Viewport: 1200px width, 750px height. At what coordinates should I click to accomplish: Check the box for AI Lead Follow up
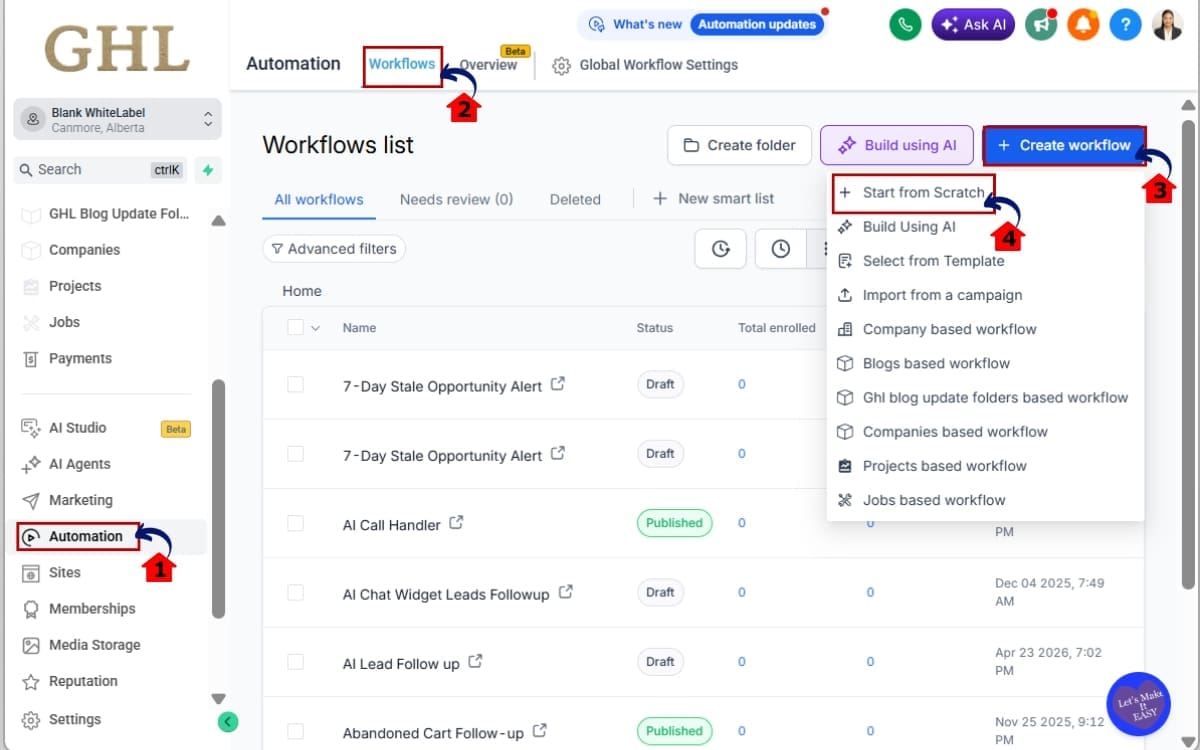(295, 662)
